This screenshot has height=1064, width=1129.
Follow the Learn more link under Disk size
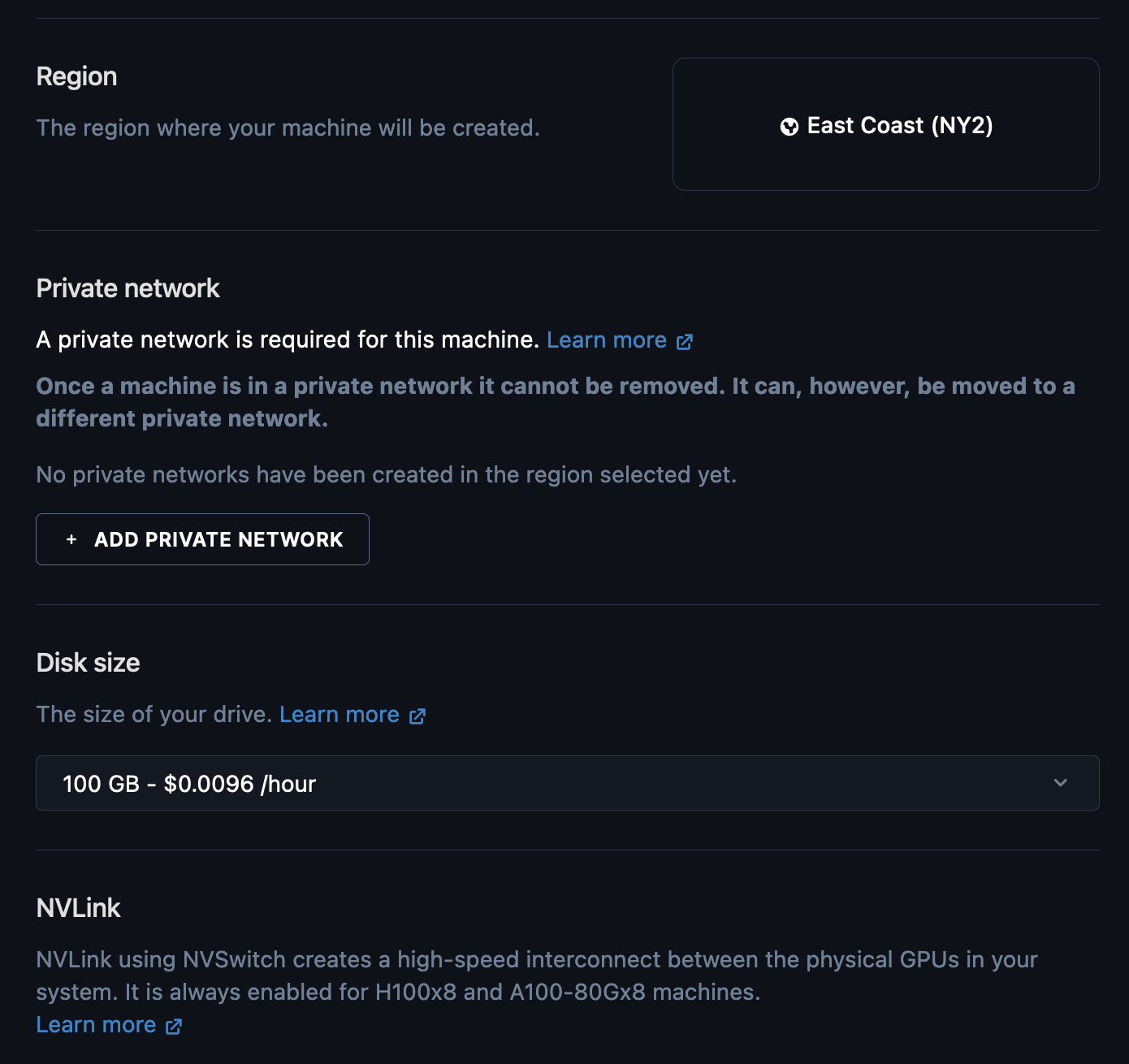click(x=340, y=715)
